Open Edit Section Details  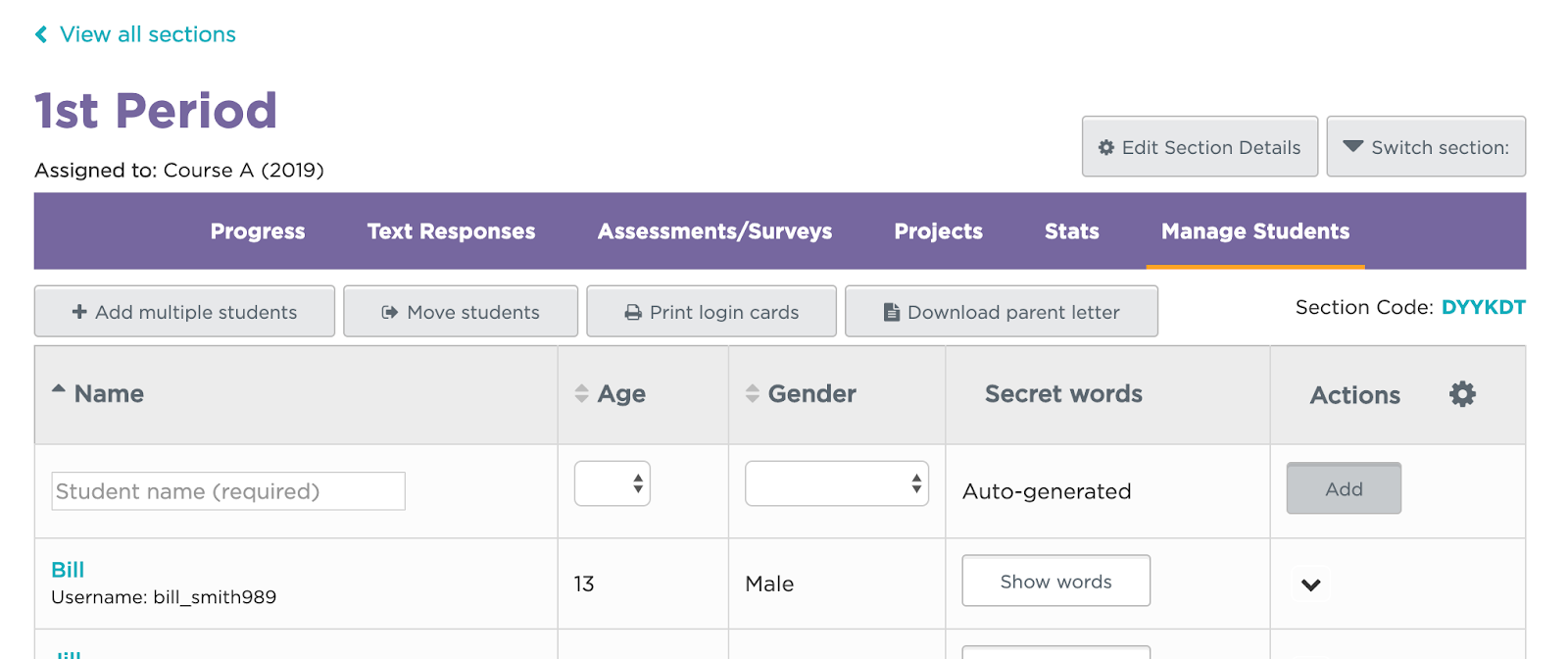(x=1200, y=147)
